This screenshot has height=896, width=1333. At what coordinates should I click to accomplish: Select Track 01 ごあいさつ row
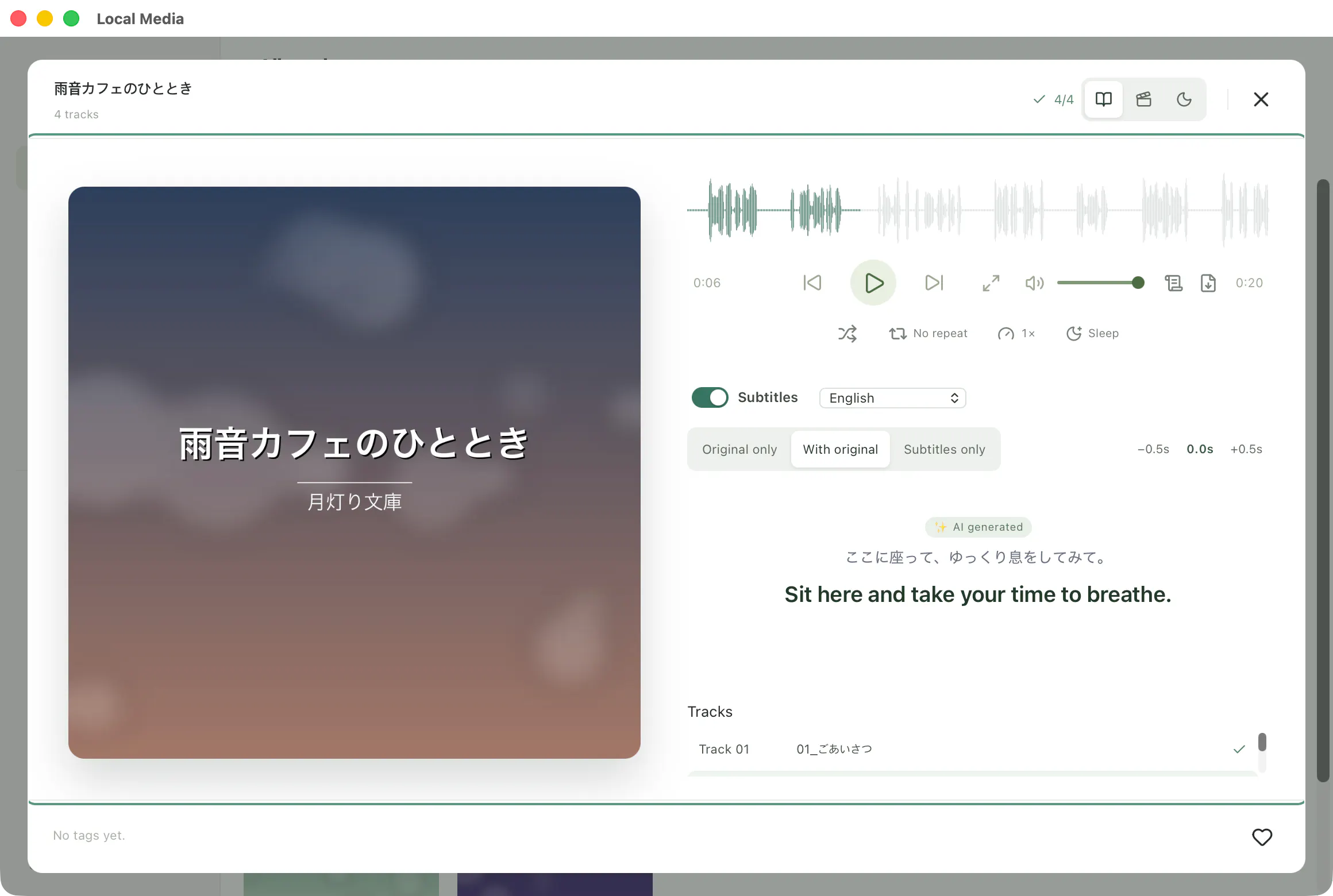(972, 749)
